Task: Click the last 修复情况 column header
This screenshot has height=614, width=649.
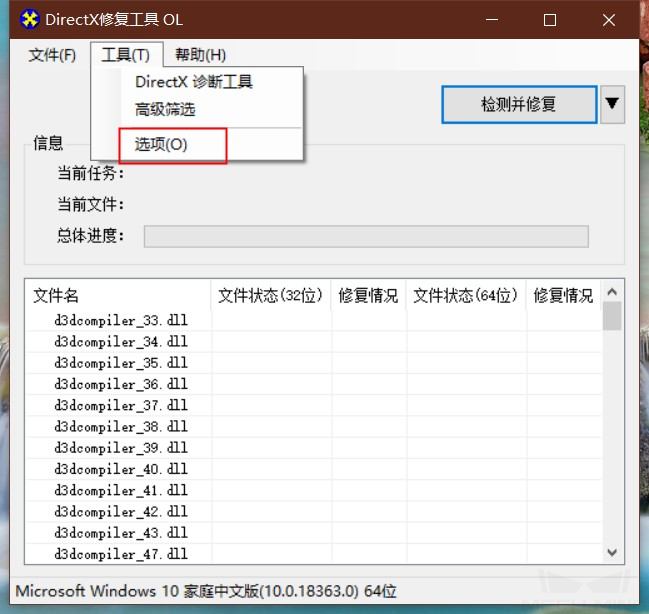Action: tap(563, 296)
